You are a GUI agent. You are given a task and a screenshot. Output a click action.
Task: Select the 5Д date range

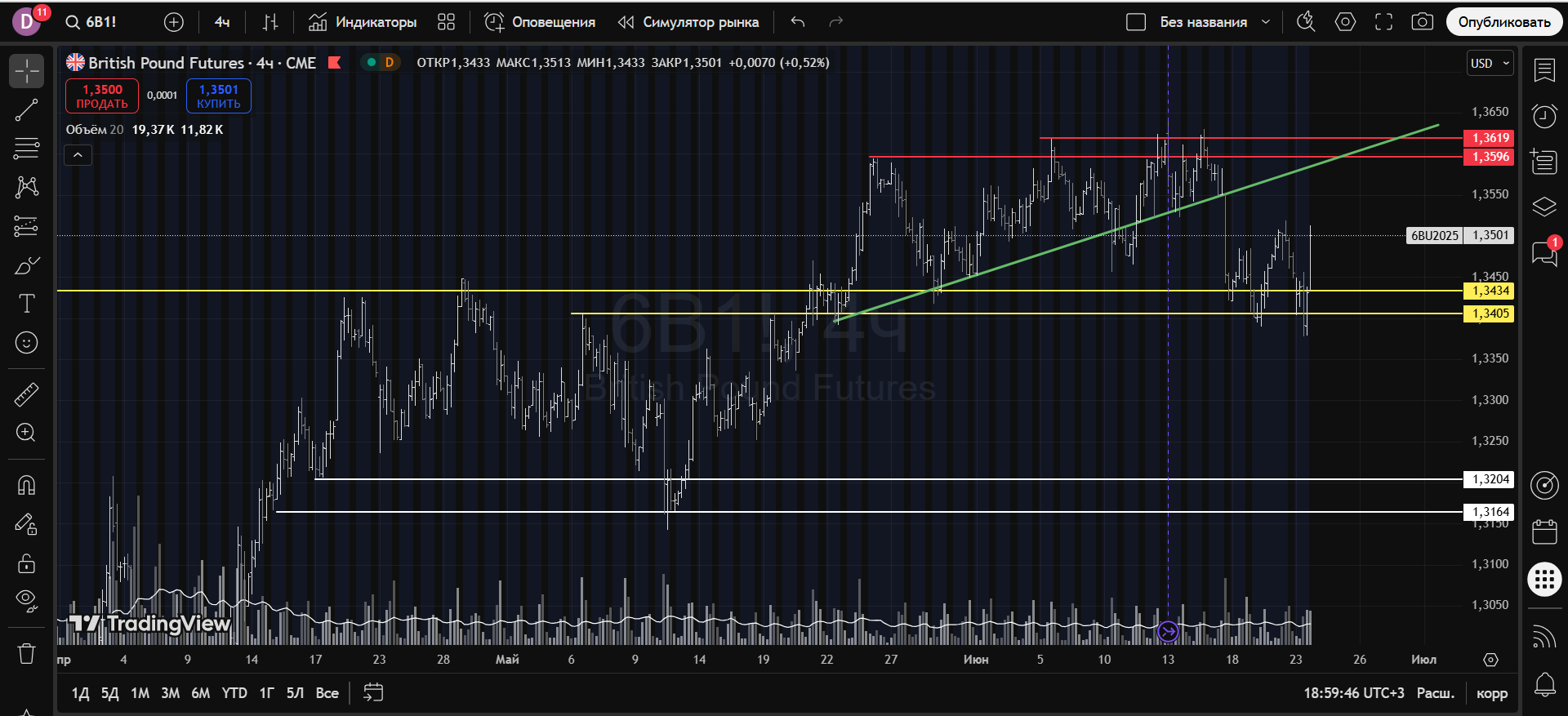[109, 693]
